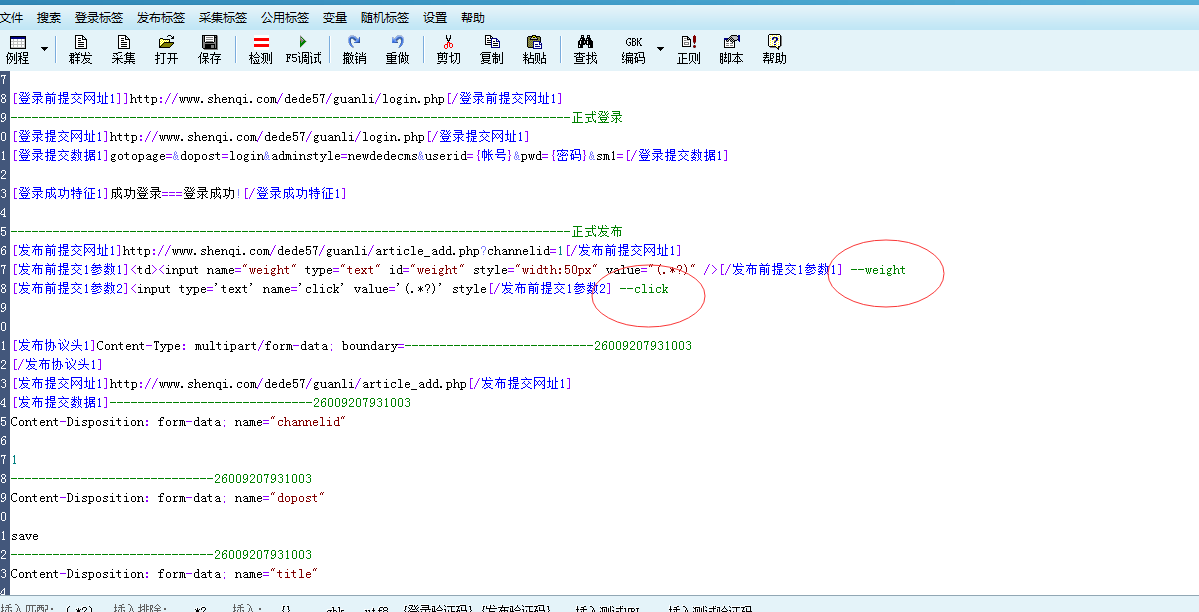Click the 查找 (find) binoculars icon
This screenshot has height=612, width=1199.
pyautogui.click(x=585, y=49)
